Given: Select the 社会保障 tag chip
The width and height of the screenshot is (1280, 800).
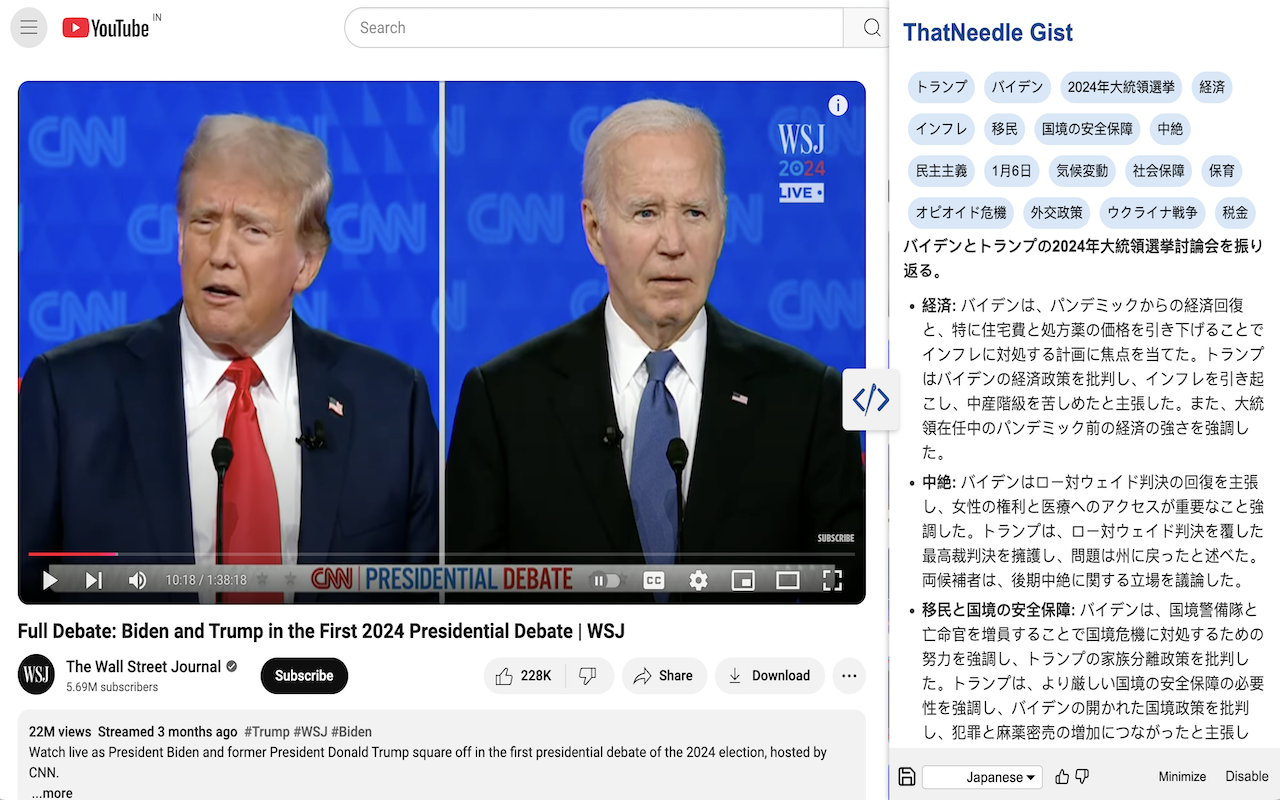Looking at the screenshot, I should click(x=1158, y=171).
